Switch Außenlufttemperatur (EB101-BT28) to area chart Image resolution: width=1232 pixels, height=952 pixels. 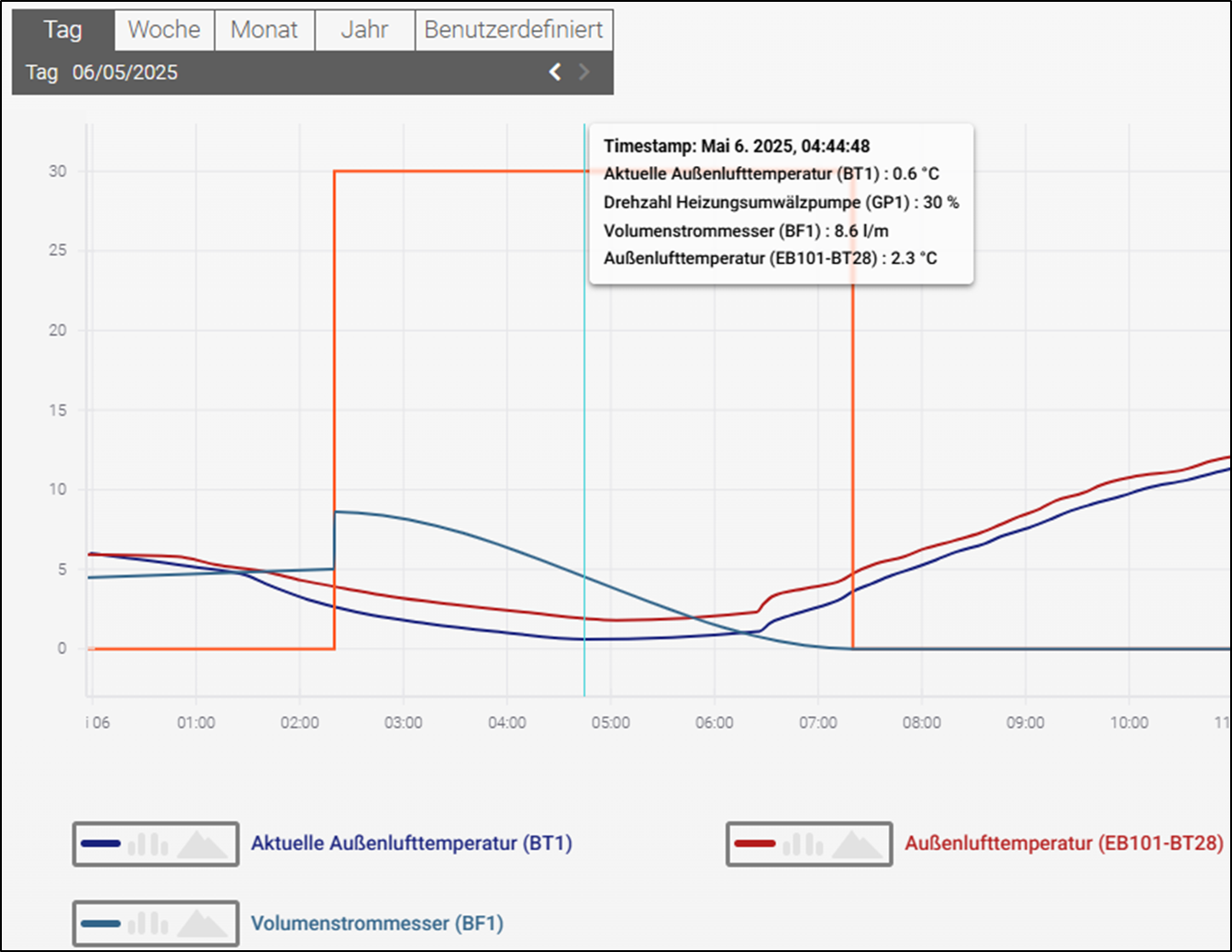click(855, 844)
